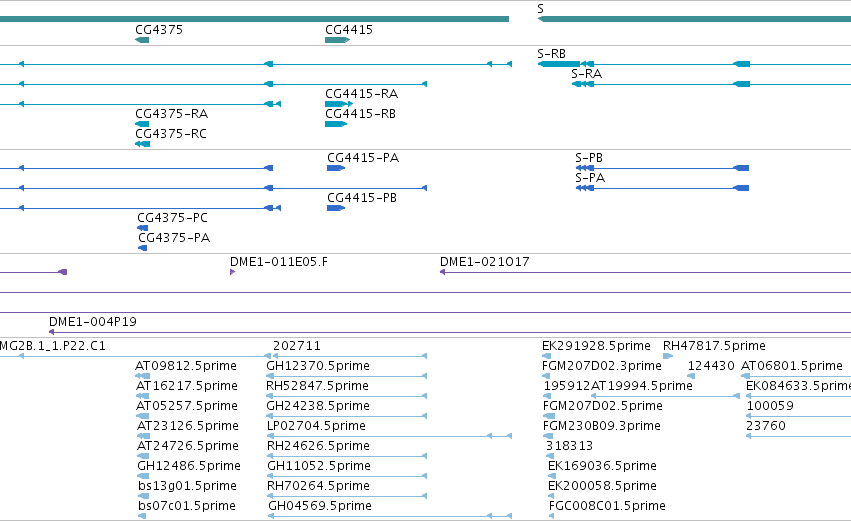
Task: Click the CG4375 gene label
Action: click(x=159, y=30)
